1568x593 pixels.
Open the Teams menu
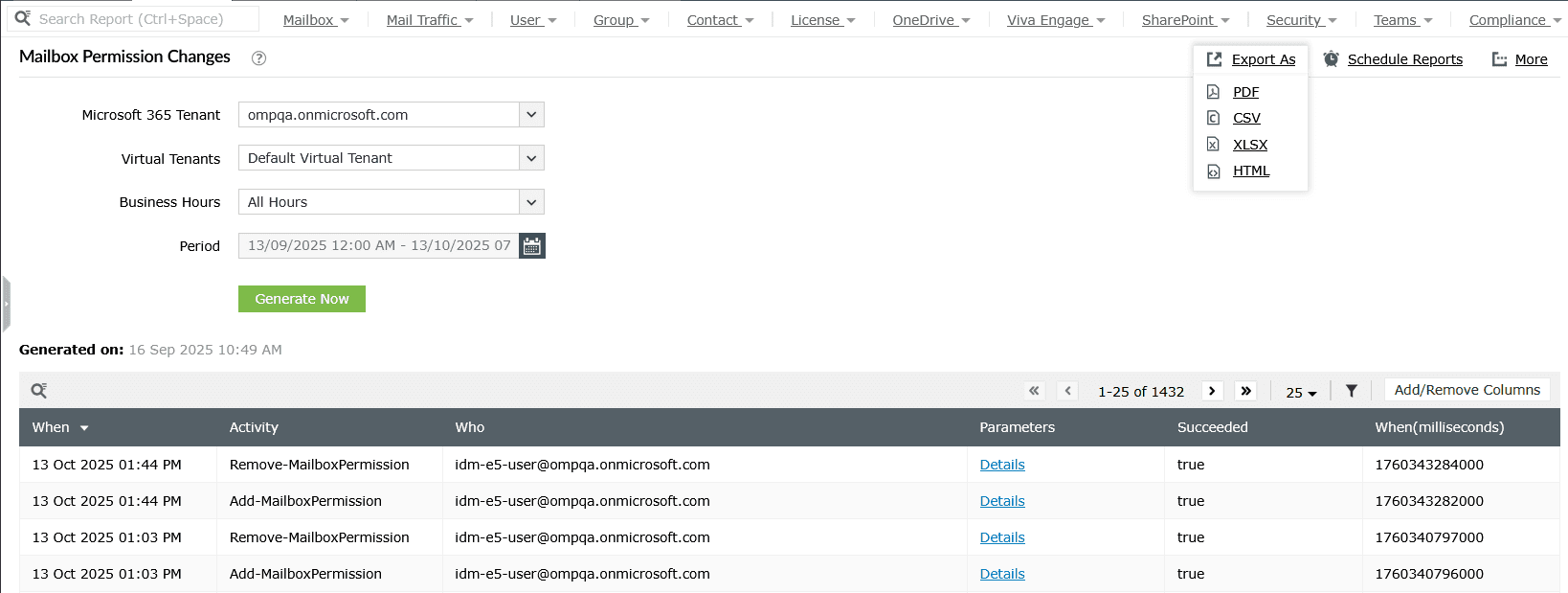(1403, 20)
